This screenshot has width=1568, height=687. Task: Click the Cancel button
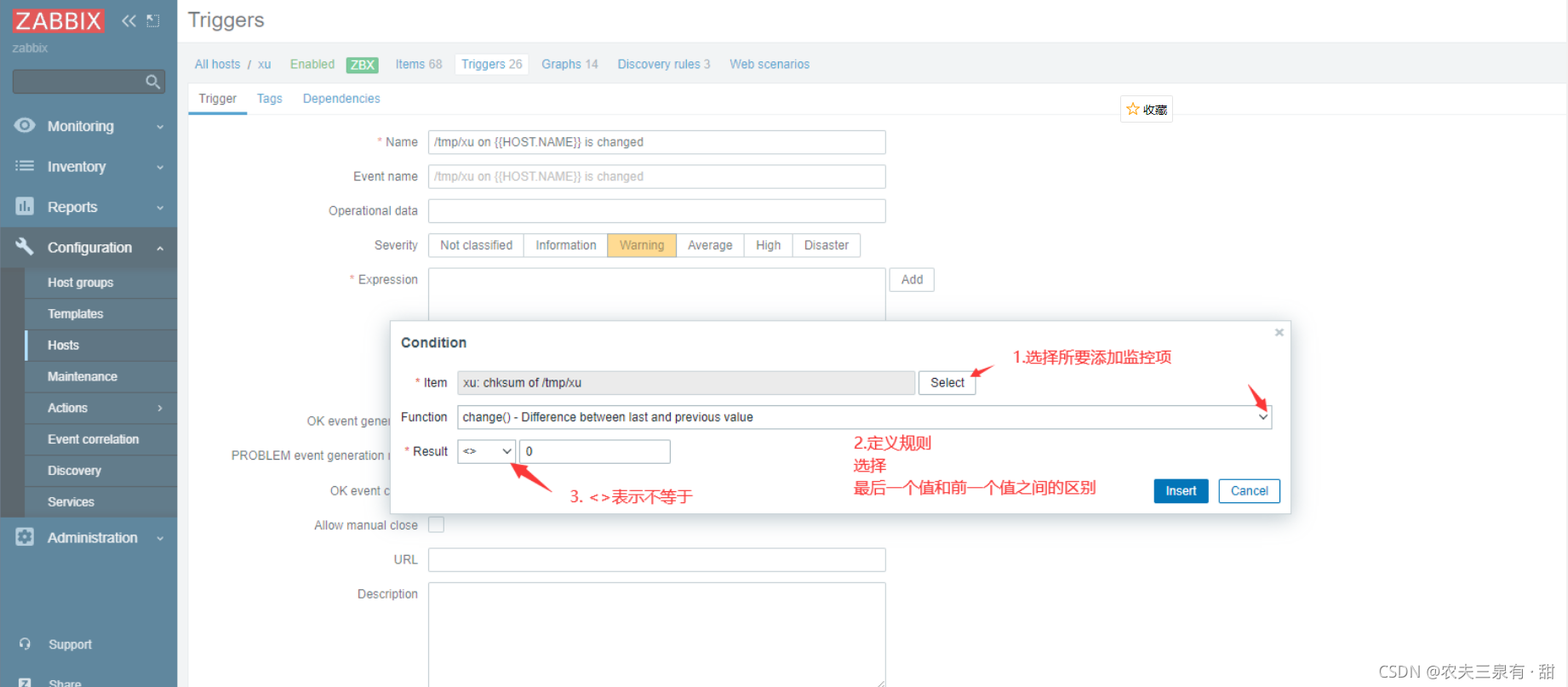[x=1249, y=491]
